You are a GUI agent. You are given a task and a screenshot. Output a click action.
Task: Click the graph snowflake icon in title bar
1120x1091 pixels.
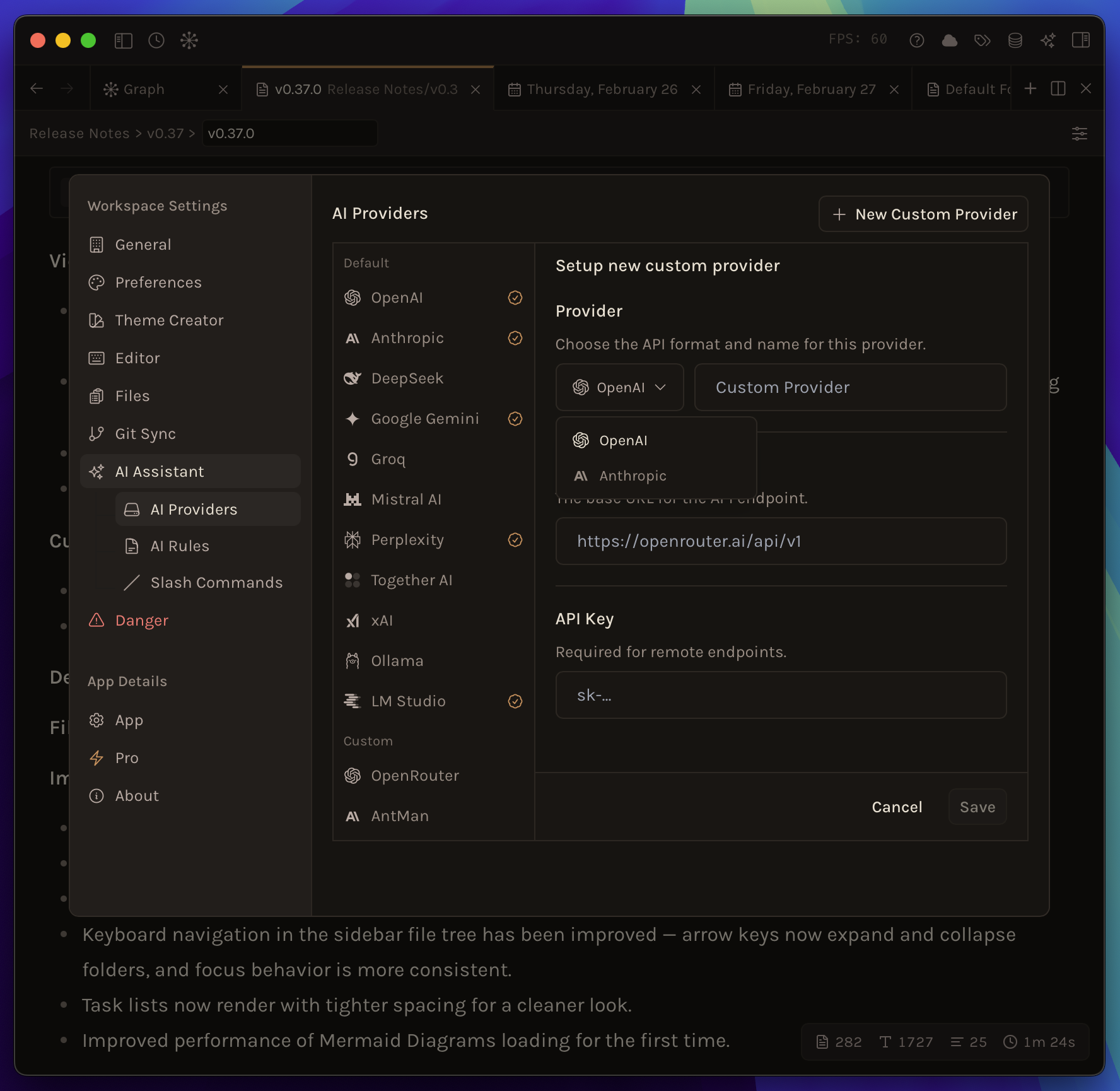pyautogui.click(x=189, y=41)
